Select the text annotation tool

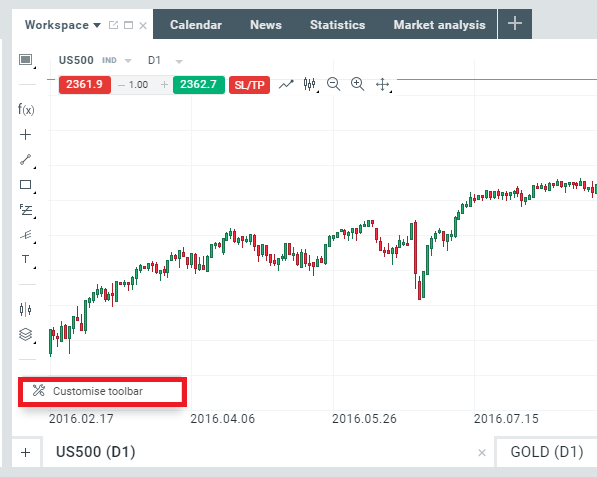(x=26, y=259)
